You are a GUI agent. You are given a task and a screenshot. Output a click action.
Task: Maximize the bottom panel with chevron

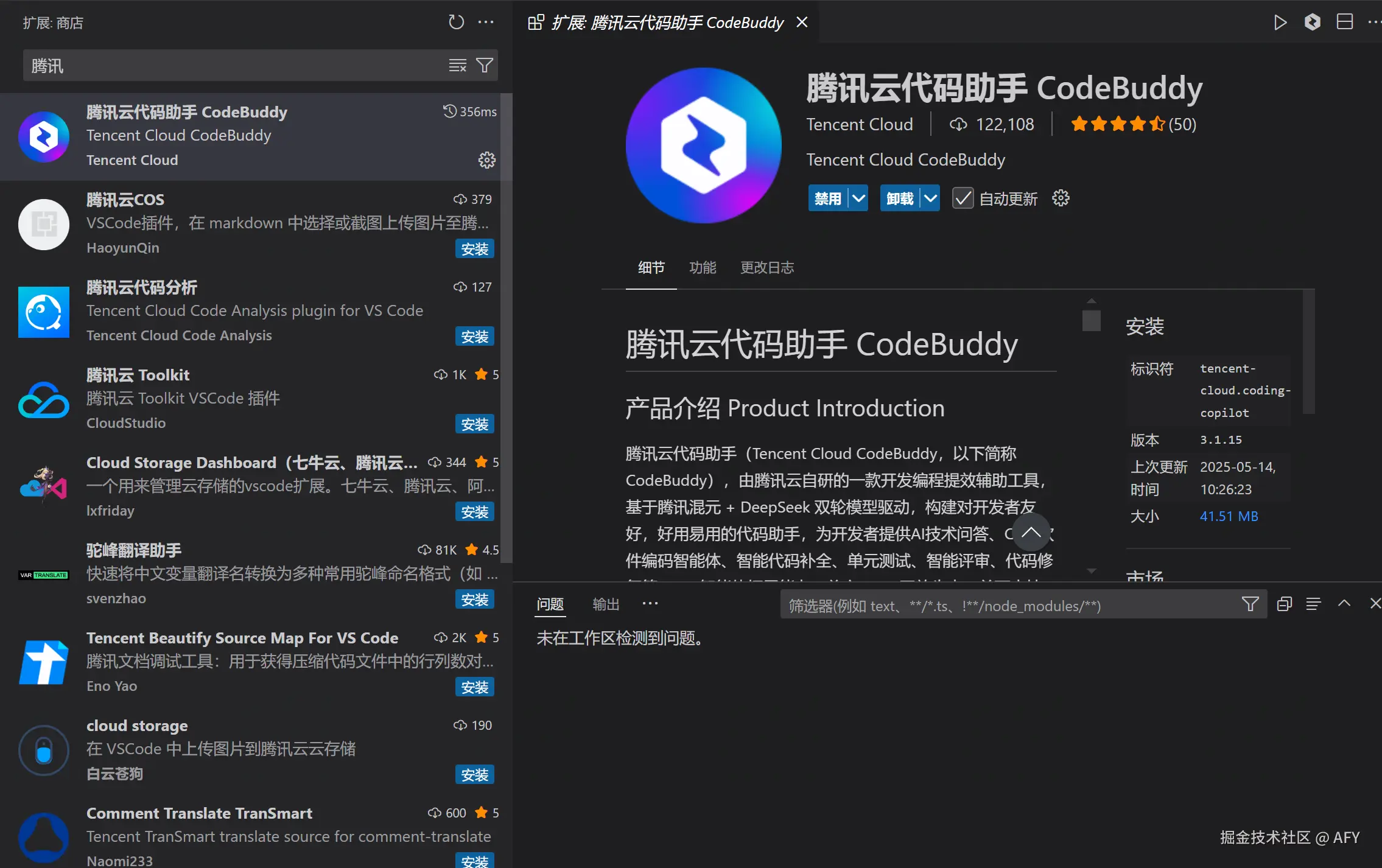pyautogui.click(x=1344, y=604)
